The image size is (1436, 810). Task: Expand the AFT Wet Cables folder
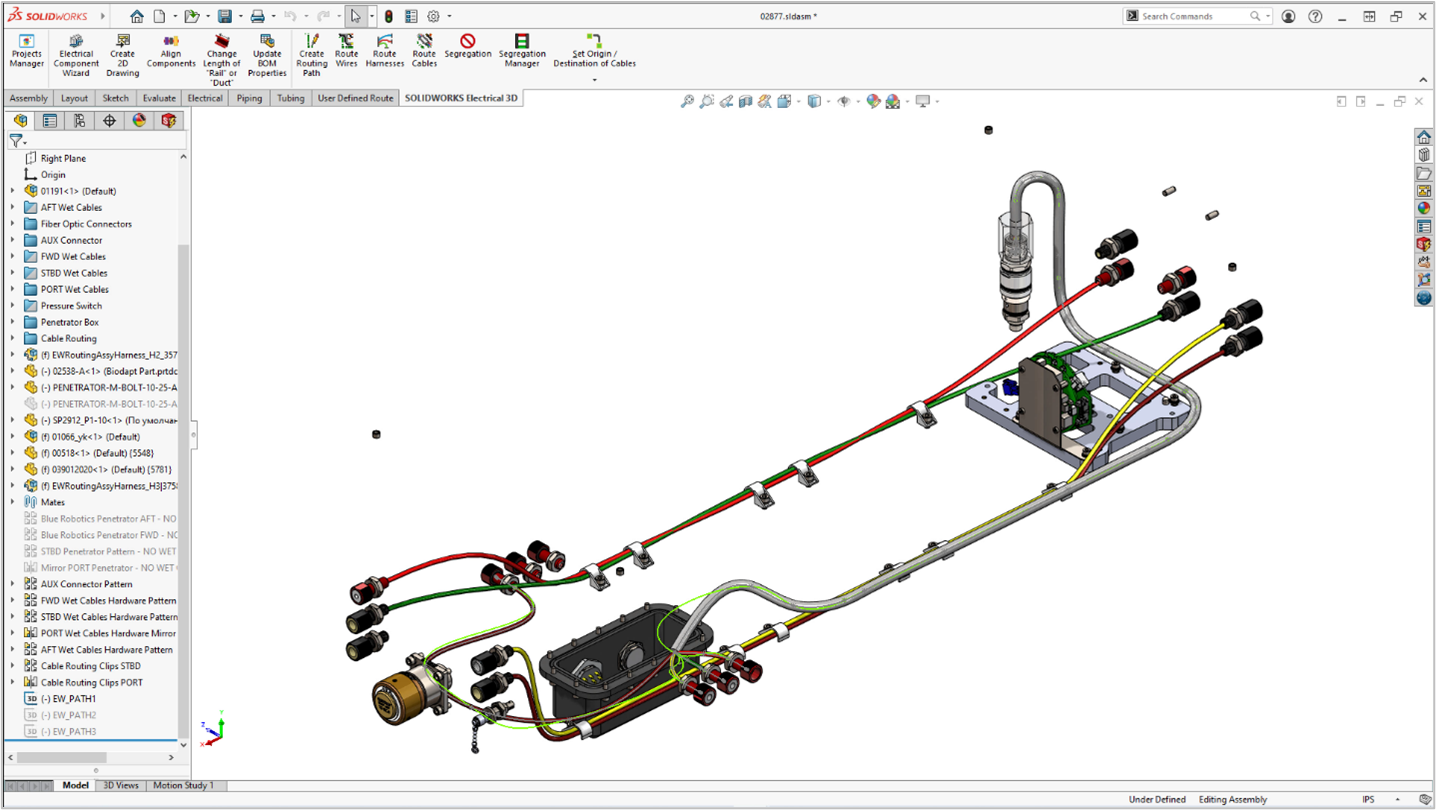[x=10, y=207]
